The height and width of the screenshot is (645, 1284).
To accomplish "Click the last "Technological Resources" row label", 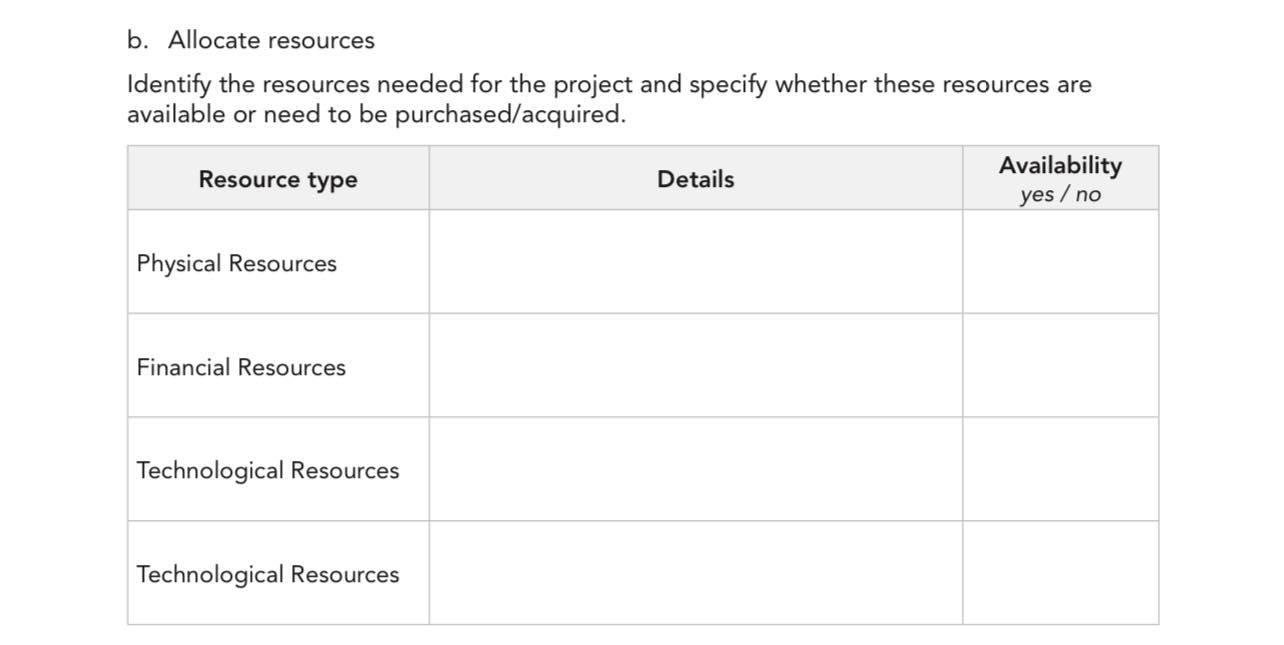I will pos(268,574).
